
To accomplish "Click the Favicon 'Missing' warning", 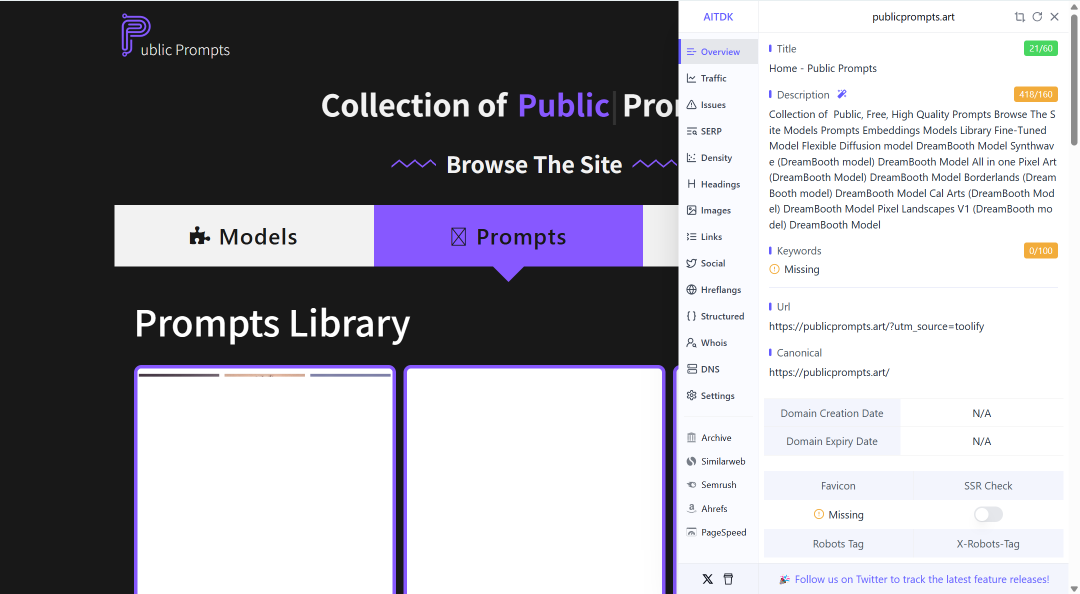I will 838,515.
